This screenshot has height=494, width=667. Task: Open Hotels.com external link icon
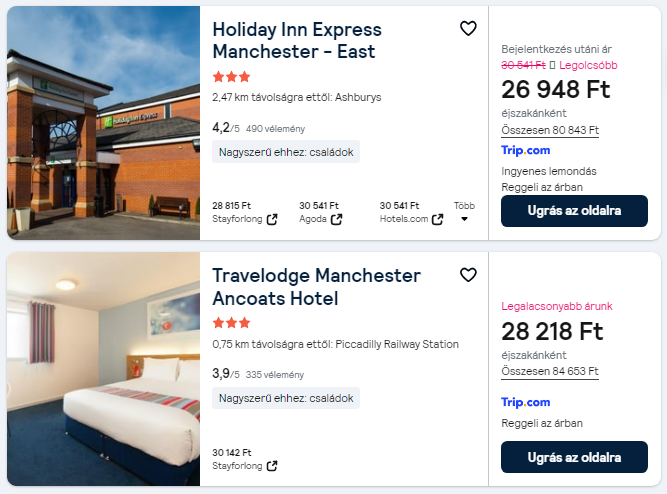(437, 219)
